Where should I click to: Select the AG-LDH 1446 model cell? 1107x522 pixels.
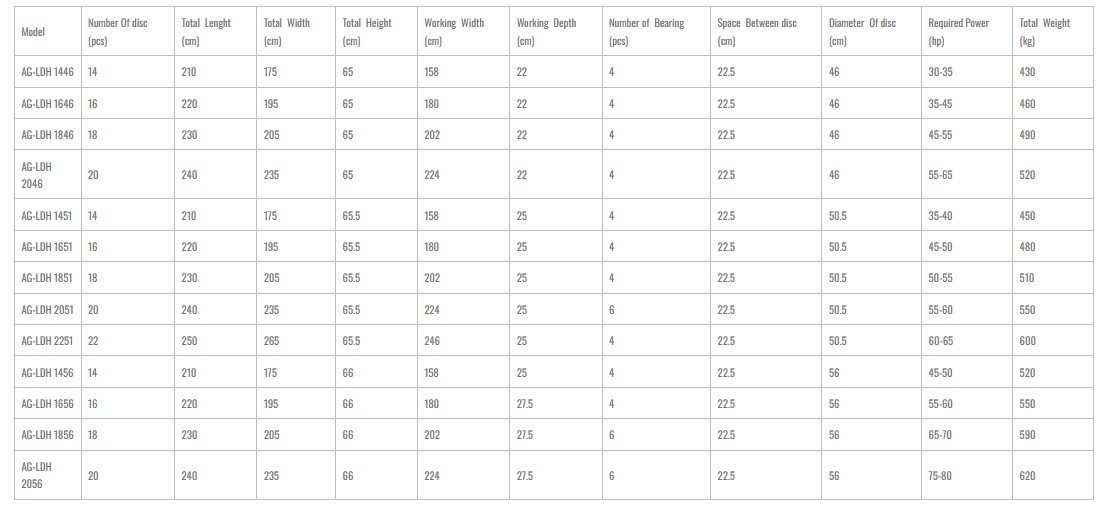pyautogui.click(x=47, y=72)
